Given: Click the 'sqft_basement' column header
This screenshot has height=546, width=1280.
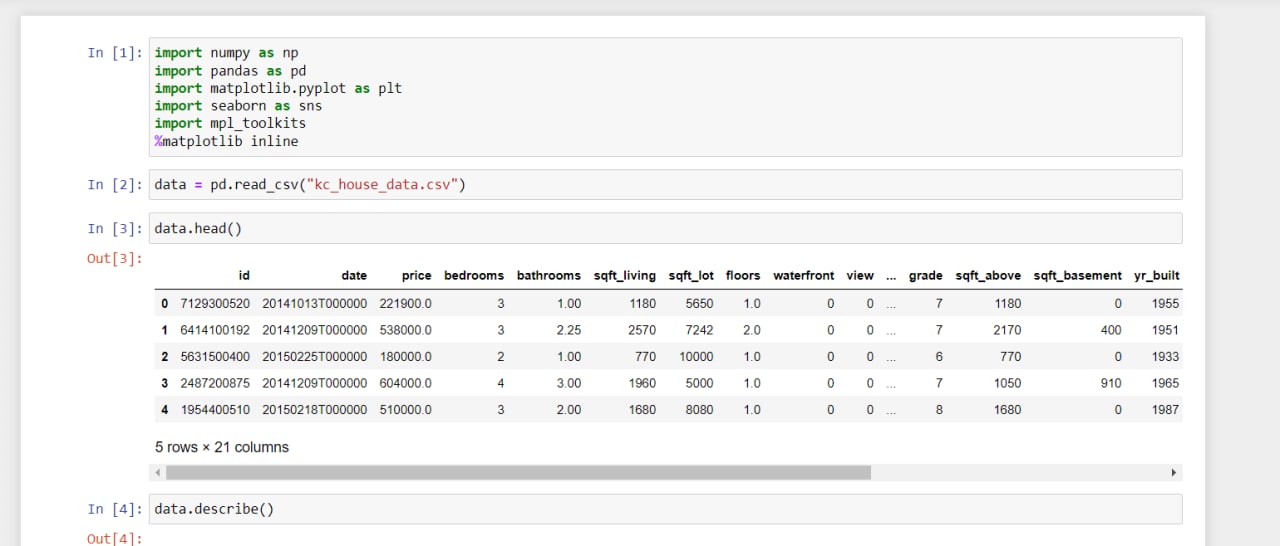Looking at the screenshot, I should (1078, 275).
